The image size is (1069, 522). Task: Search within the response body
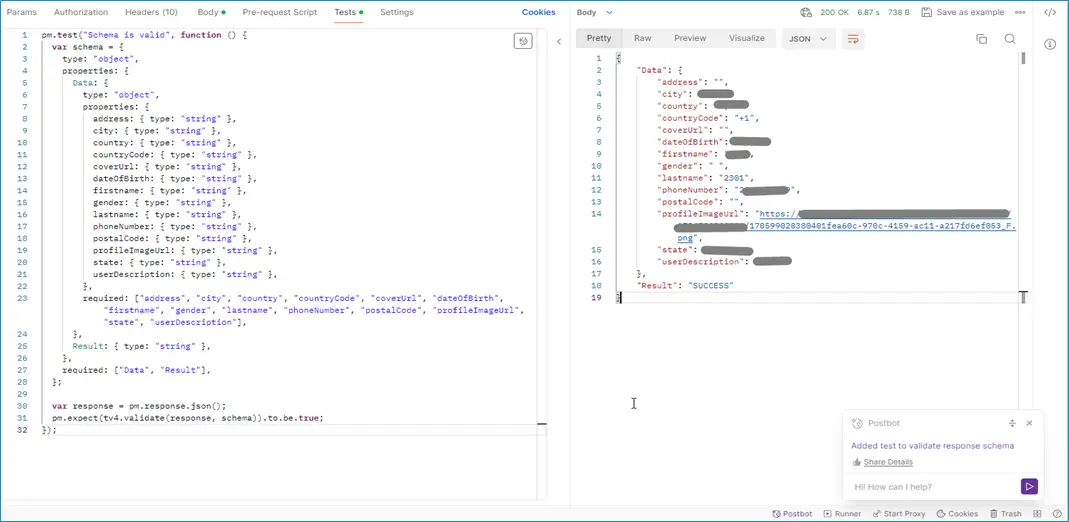pos(1010,39)
